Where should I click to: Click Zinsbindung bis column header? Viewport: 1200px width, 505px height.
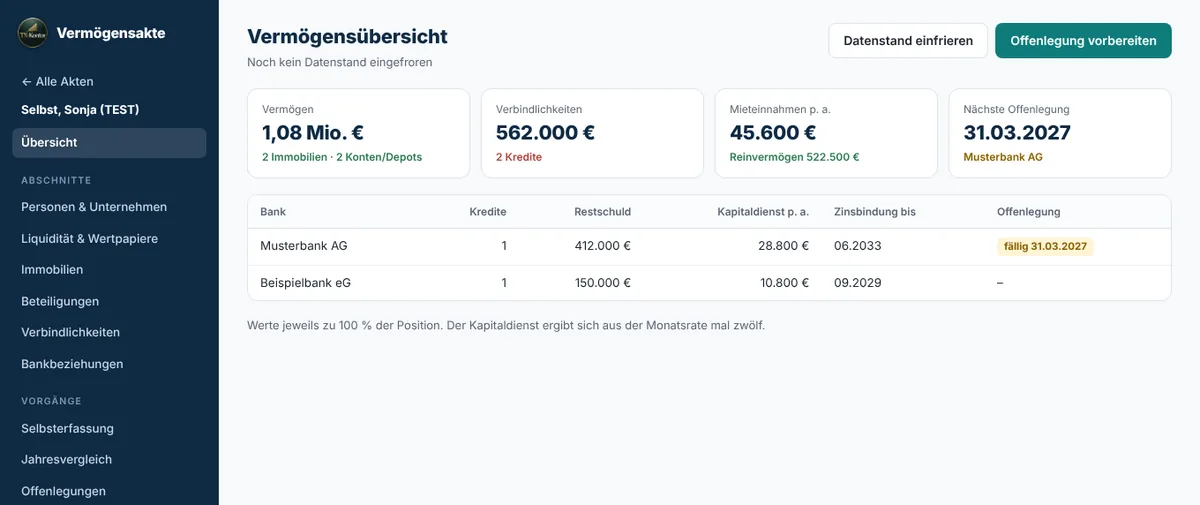point(875,212)
